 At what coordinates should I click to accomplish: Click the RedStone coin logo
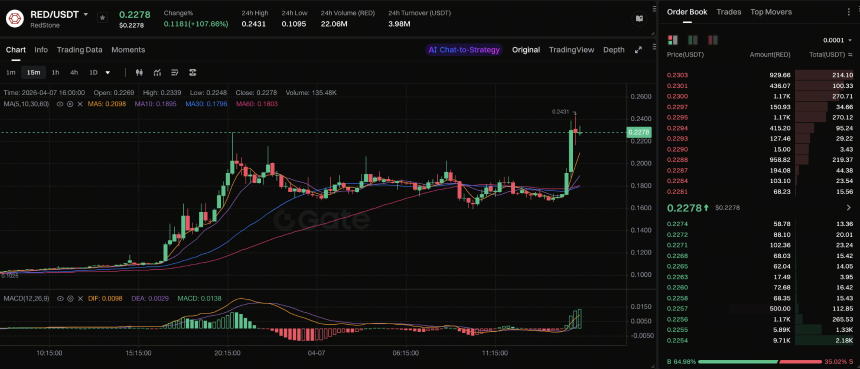point(14,18)
